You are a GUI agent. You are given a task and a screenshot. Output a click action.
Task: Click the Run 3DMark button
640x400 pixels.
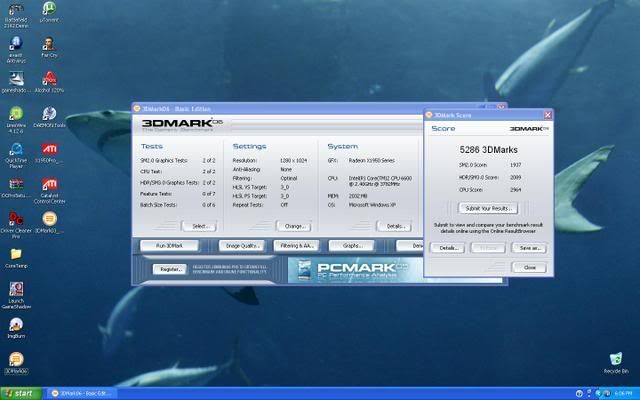[169, 246]
